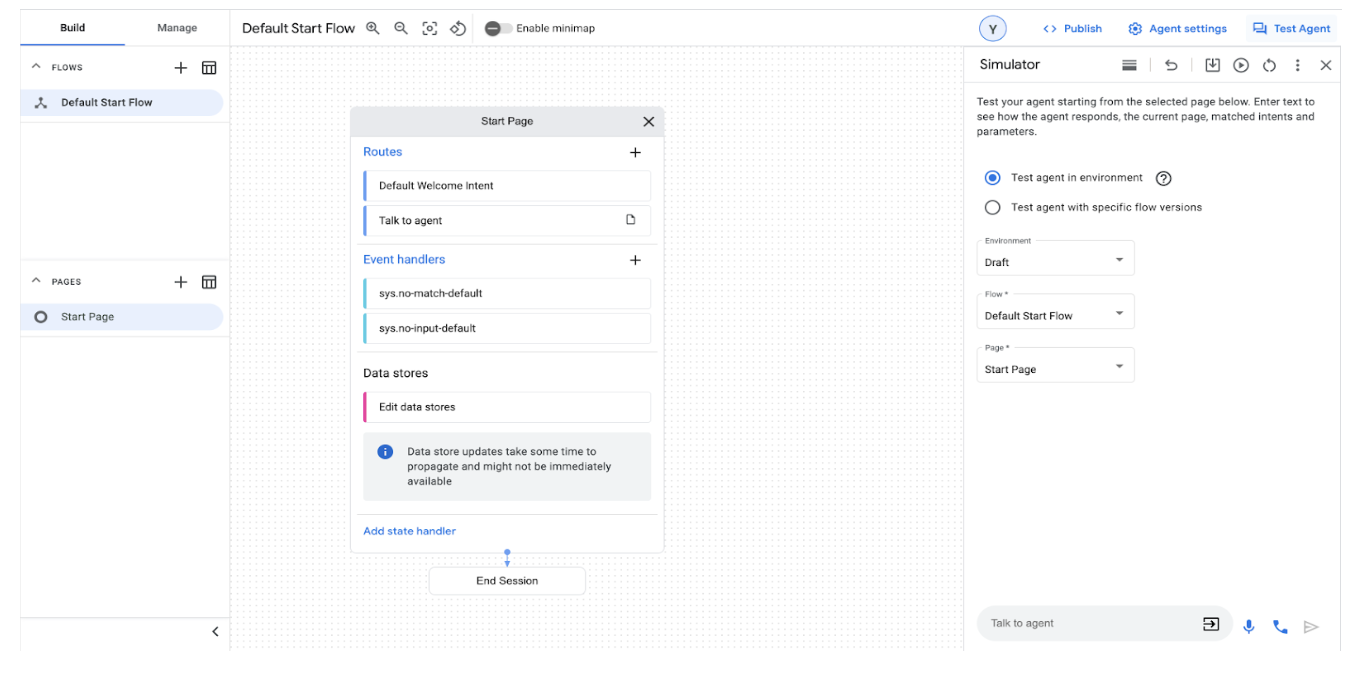Reset the simulator conversation
The image size is (1352, 678).
point(1269,65)
